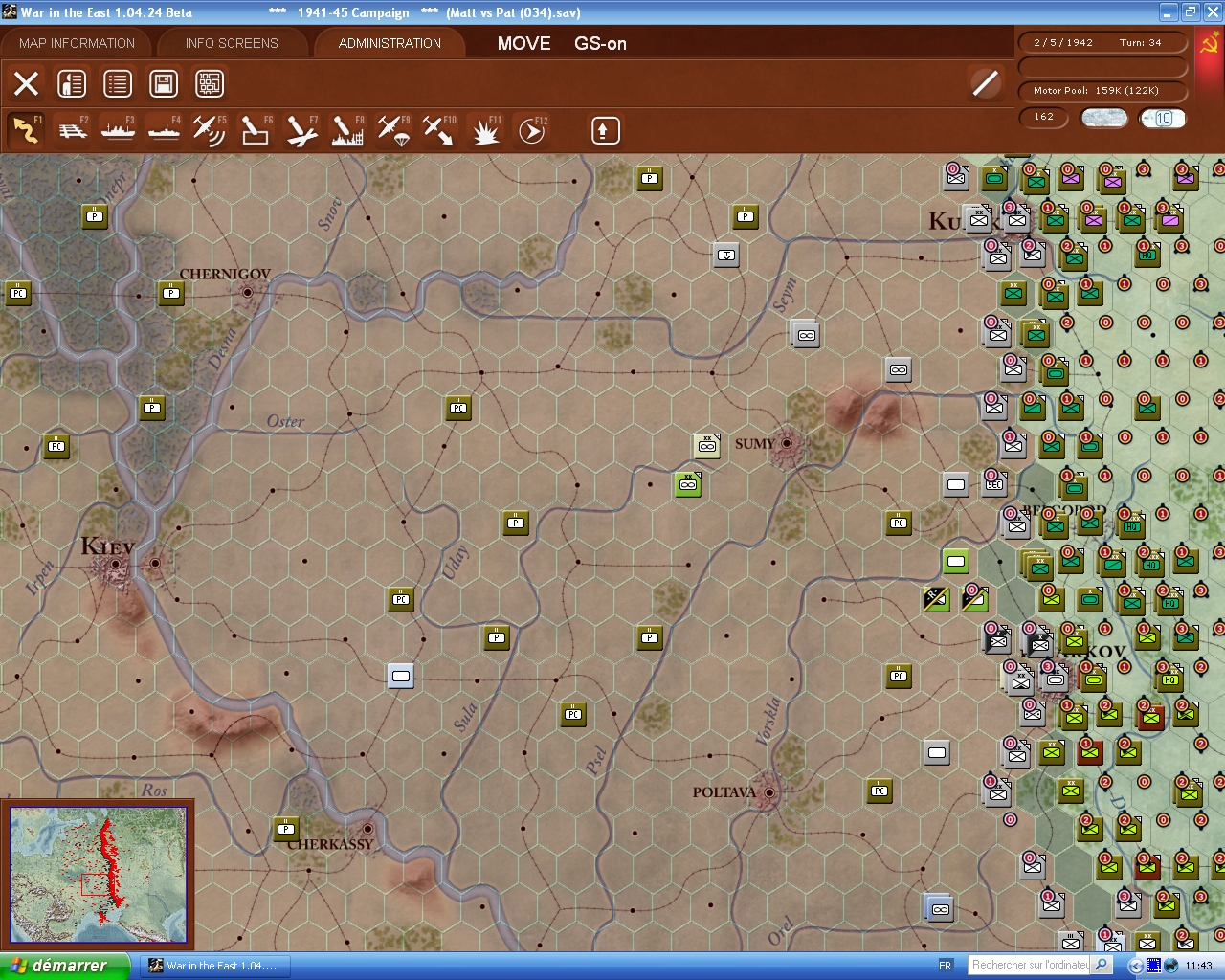Screen dimensions: 1225x980
Task: Click the Motor Pool 159K (122K) readout
Action: (1102, 91)
